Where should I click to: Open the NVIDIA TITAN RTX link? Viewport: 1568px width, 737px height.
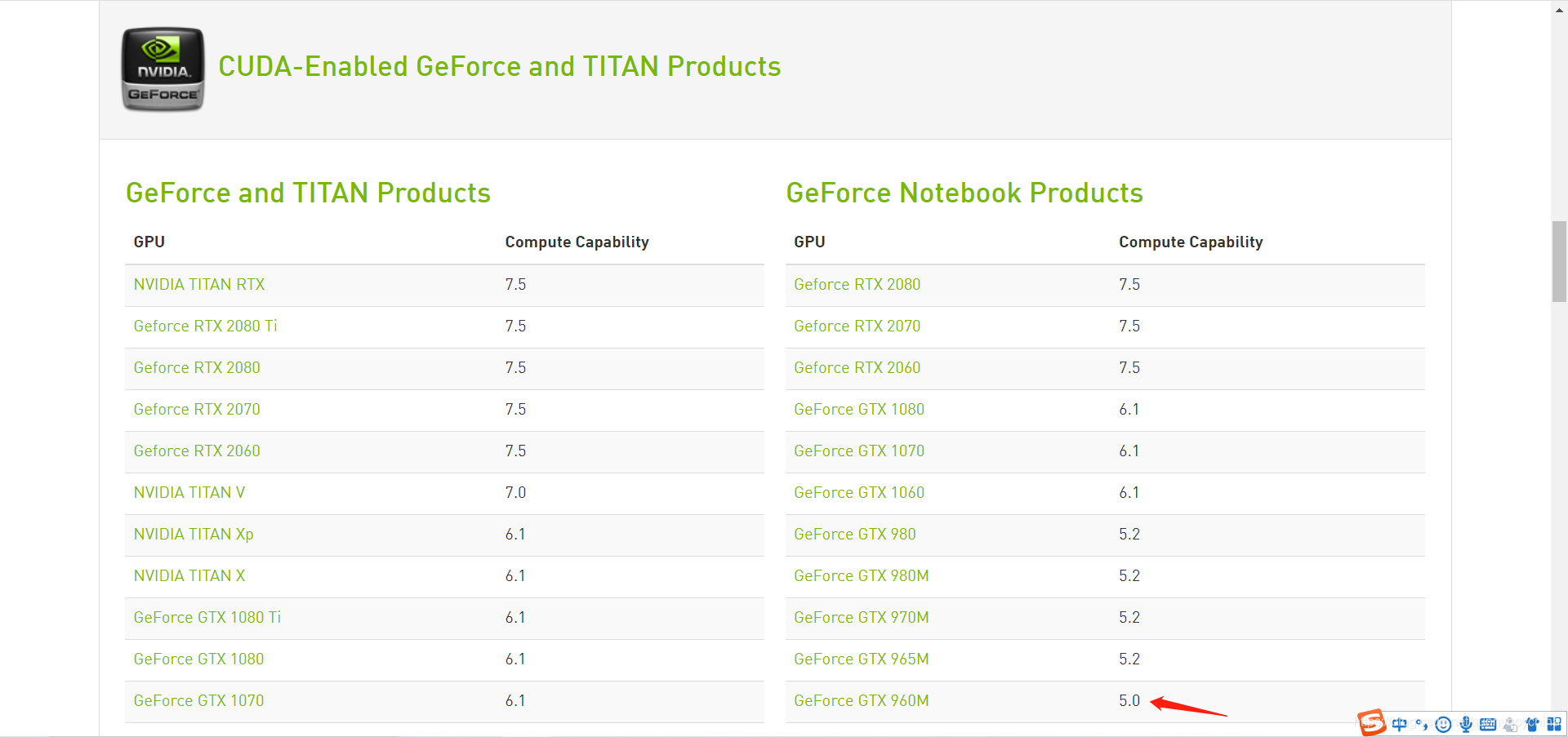coord(199,285)
